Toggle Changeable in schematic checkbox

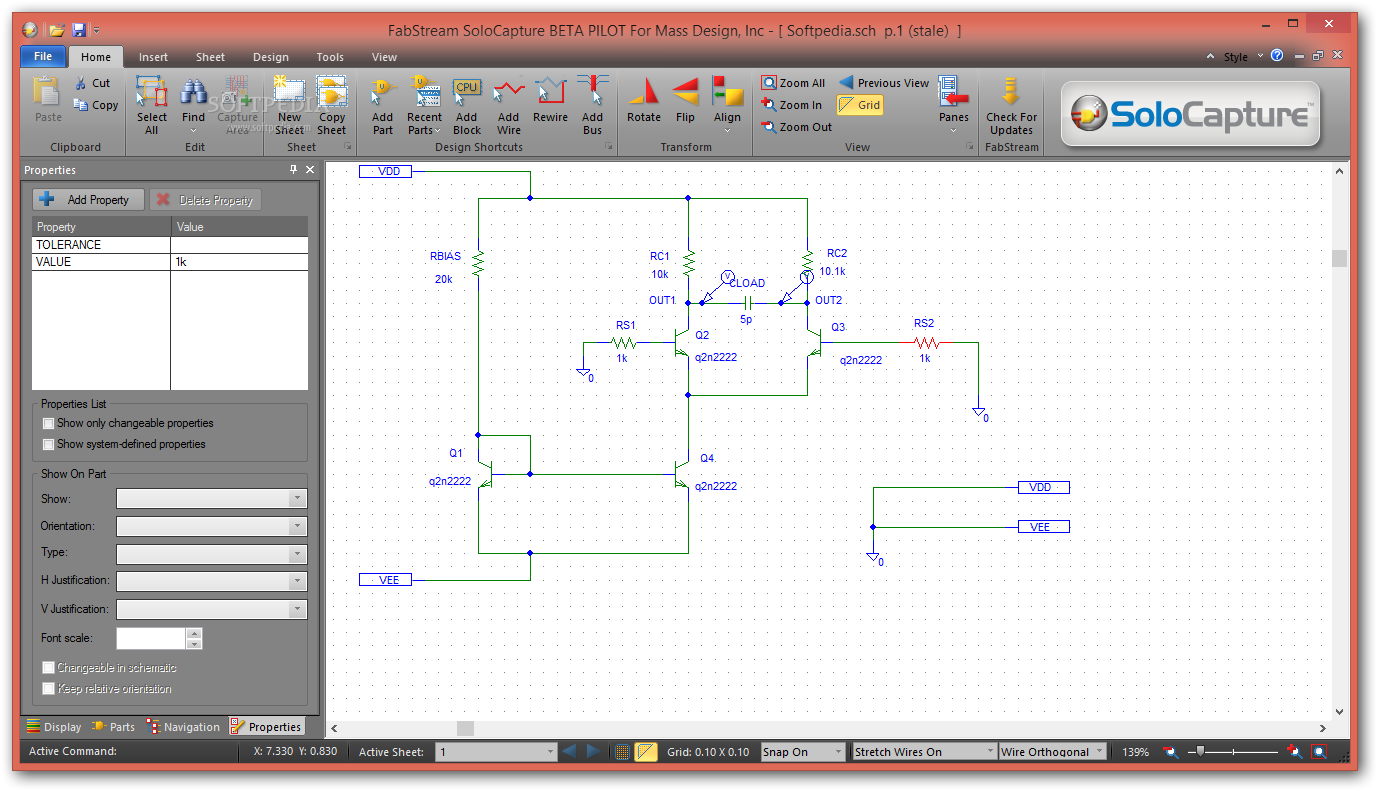point(48,667)
